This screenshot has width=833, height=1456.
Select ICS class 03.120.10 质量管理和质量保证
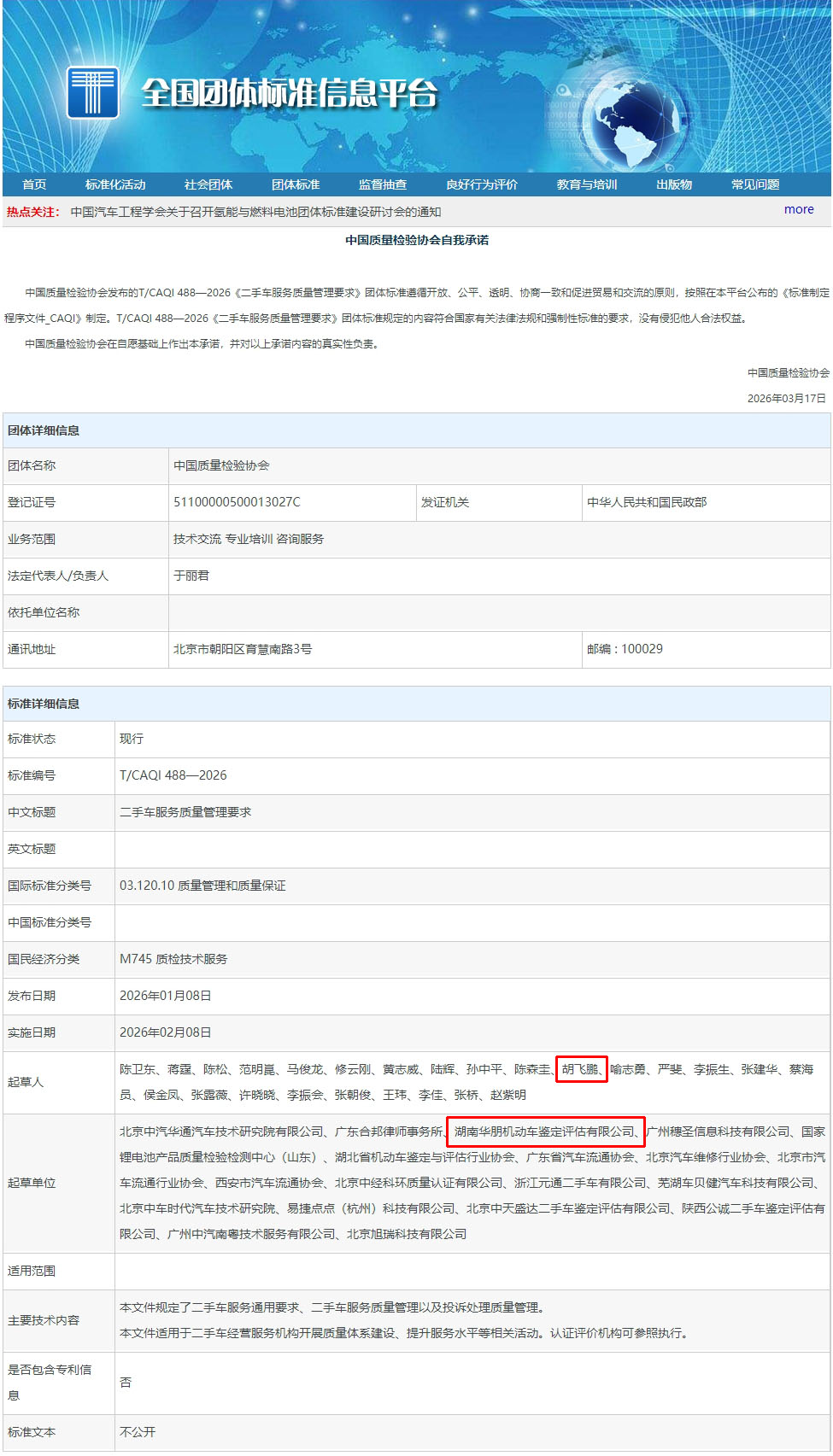202,886
